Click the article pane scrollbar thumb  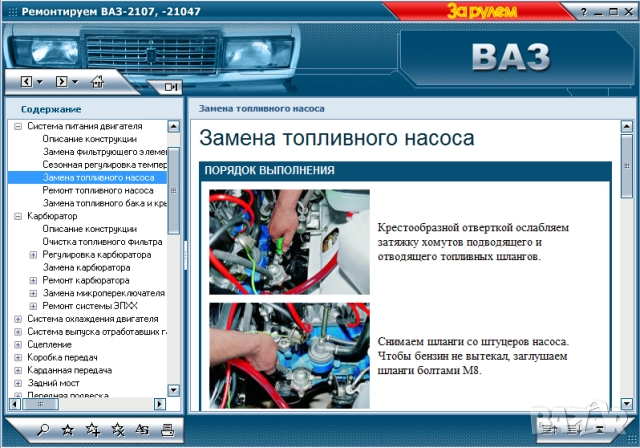(627, 166)
